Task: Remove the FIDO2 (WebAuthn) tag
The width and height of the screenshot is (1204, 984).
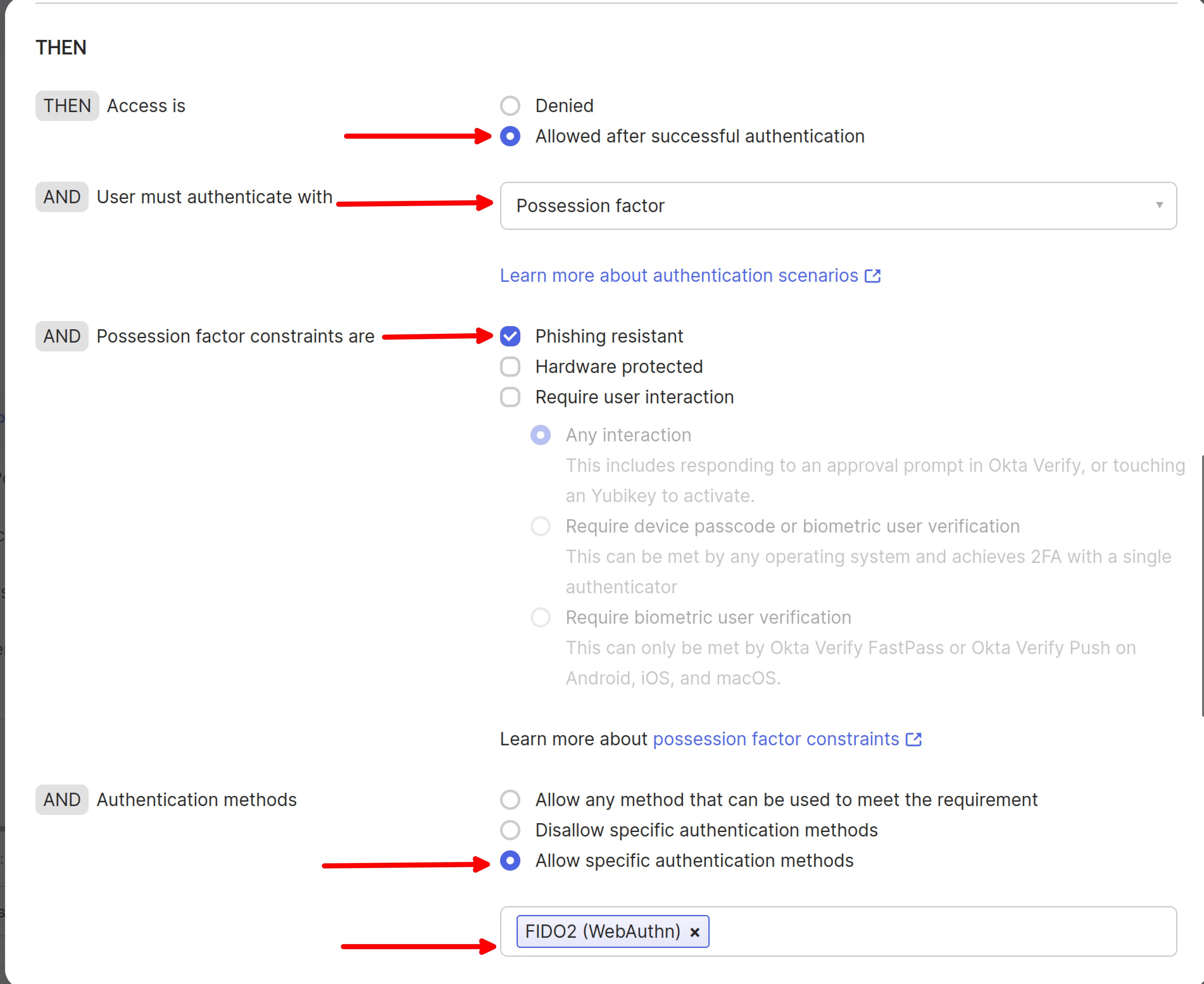Action: (x=695, y=932)
